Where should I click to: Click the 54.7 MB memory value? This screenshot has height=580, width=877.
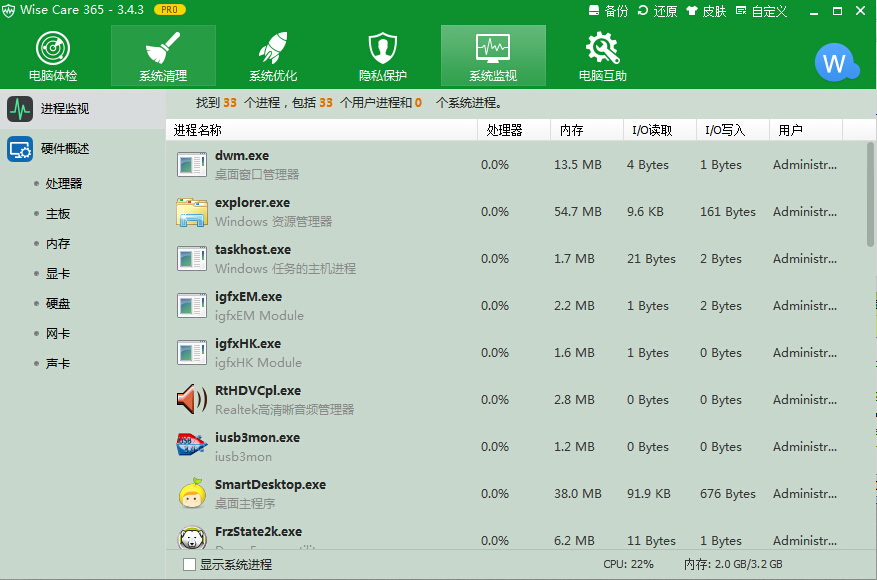point(578,211)
